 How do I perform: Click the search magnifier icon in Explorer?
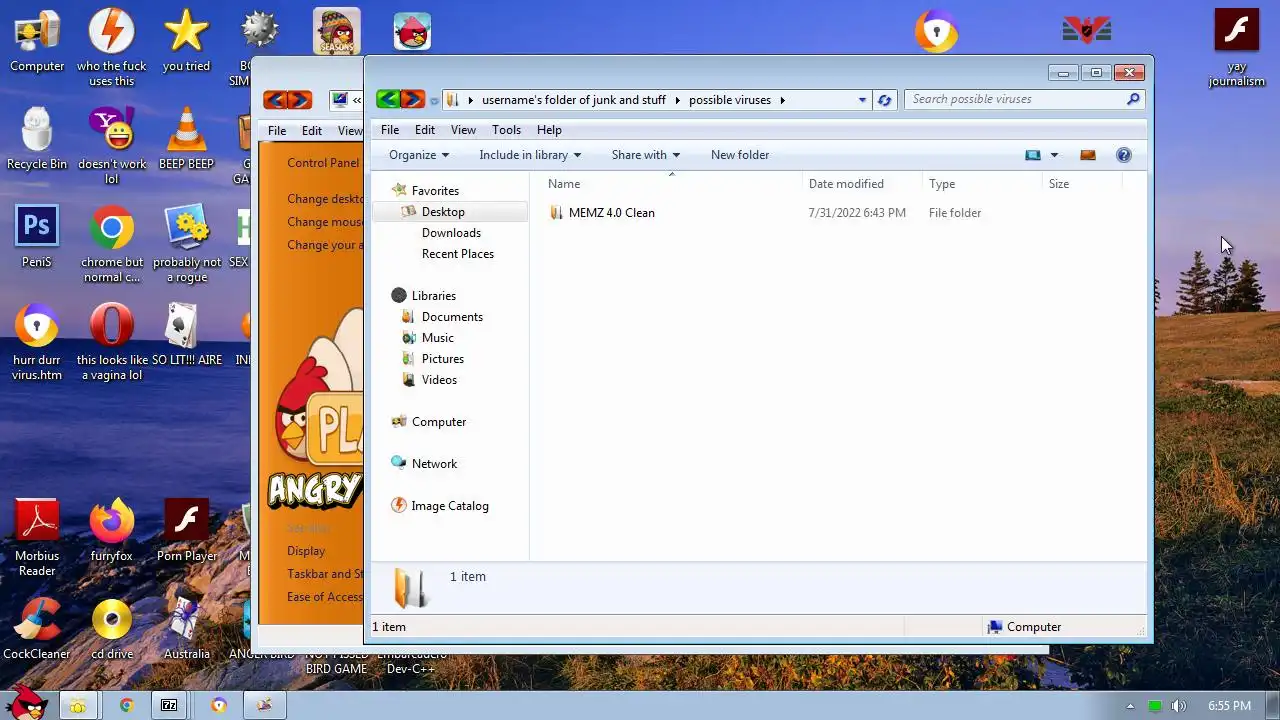1133,99
